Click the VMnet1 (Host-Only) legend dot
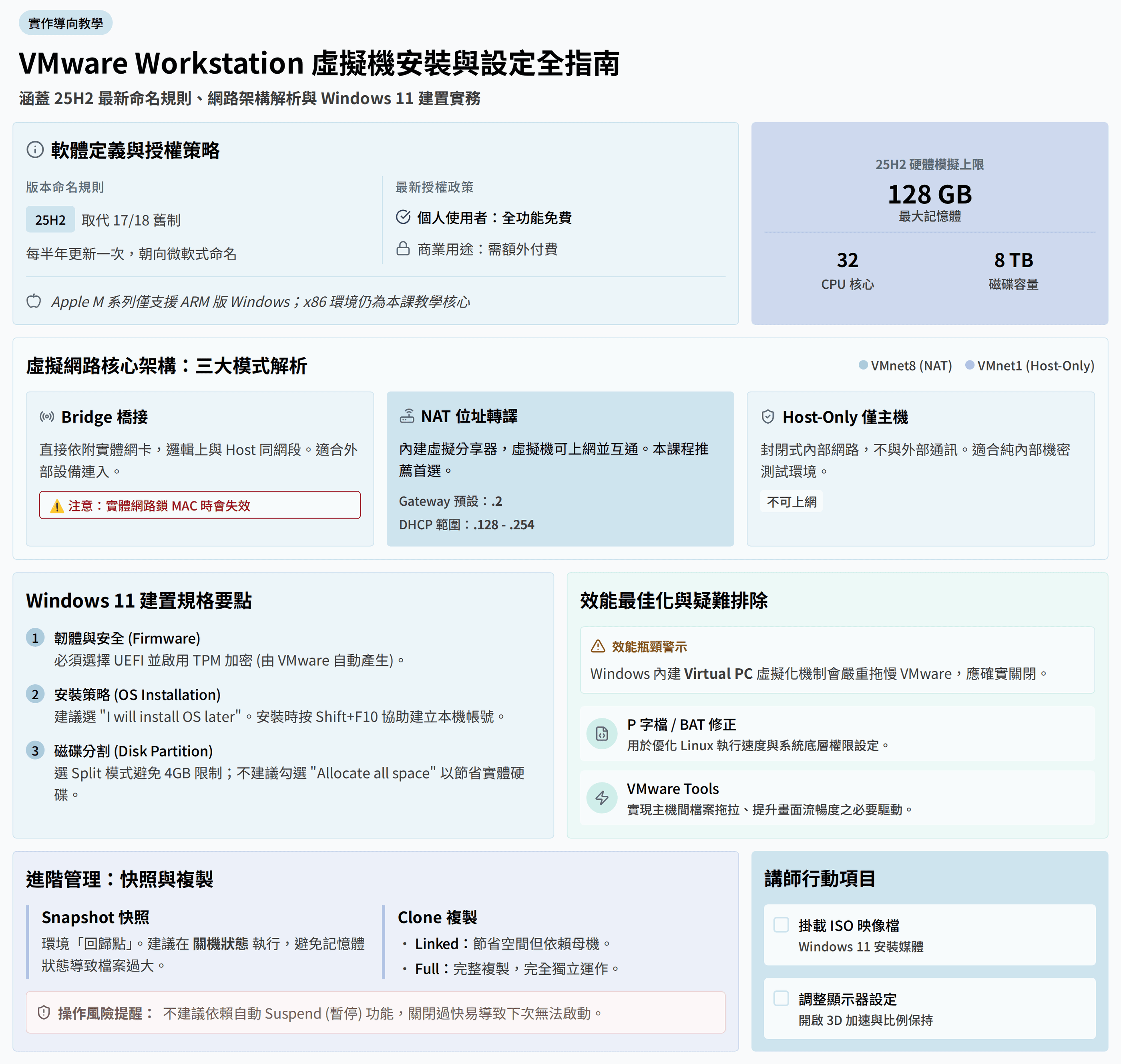Image resolution: width=1121 pixels, height=1064 pixels. tap(970, 365)
